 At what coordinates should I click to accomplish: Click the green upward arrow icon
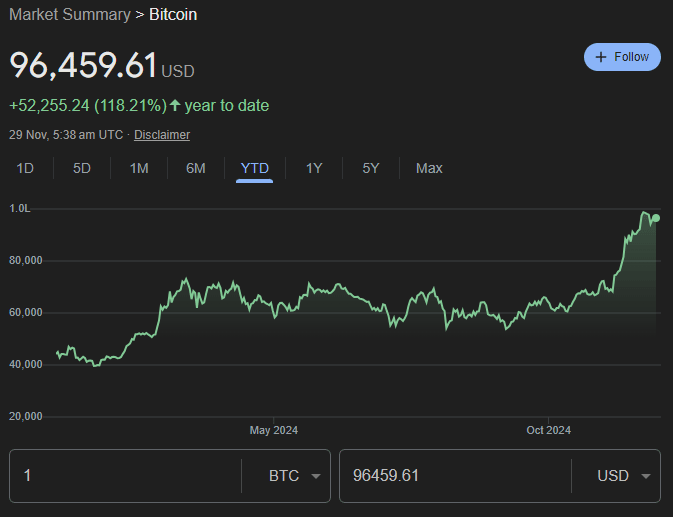[x=175, y=105]
